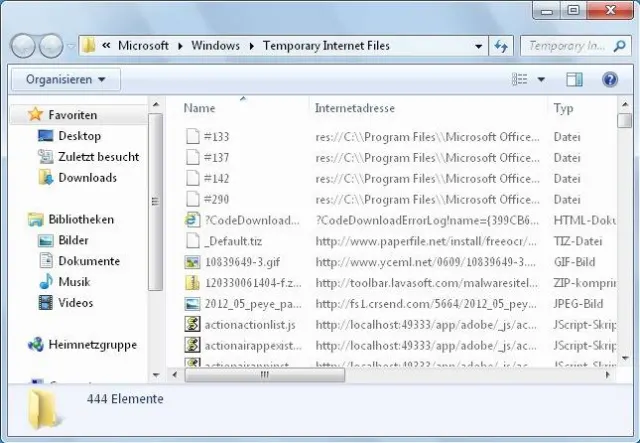Select the file #142
Viewport: 640px width, 443px height.
click(x=216, y=178)
